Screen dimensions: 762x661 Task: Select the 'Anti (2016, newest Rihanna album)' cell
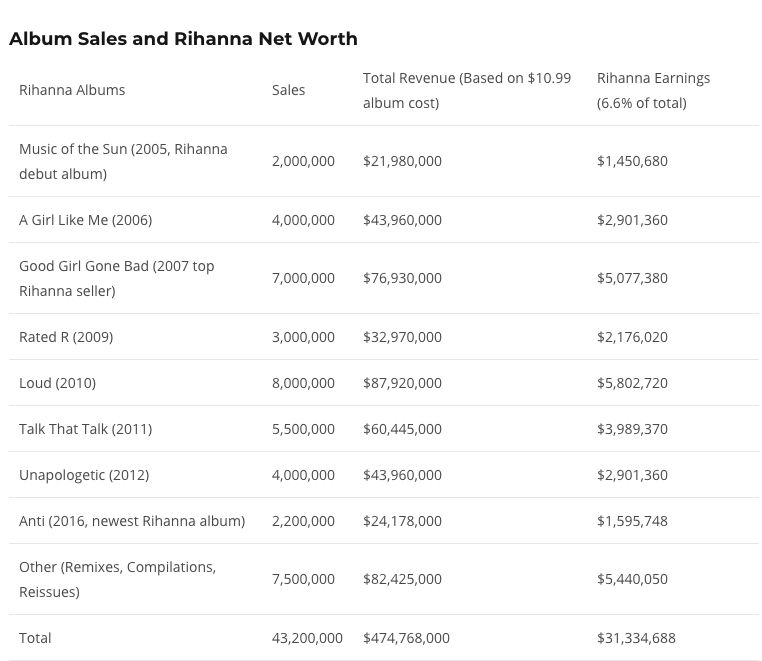[x=132, y=521]
